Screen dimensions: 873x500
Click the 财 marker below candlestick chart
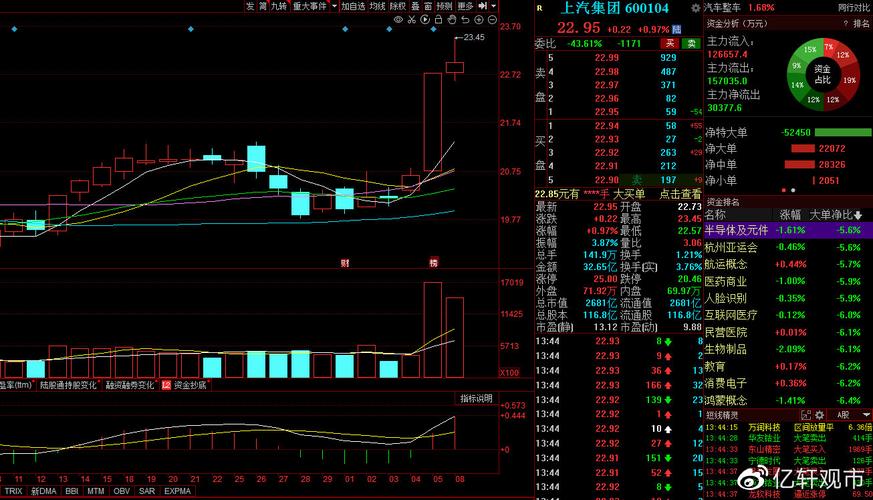click(345, 263)
